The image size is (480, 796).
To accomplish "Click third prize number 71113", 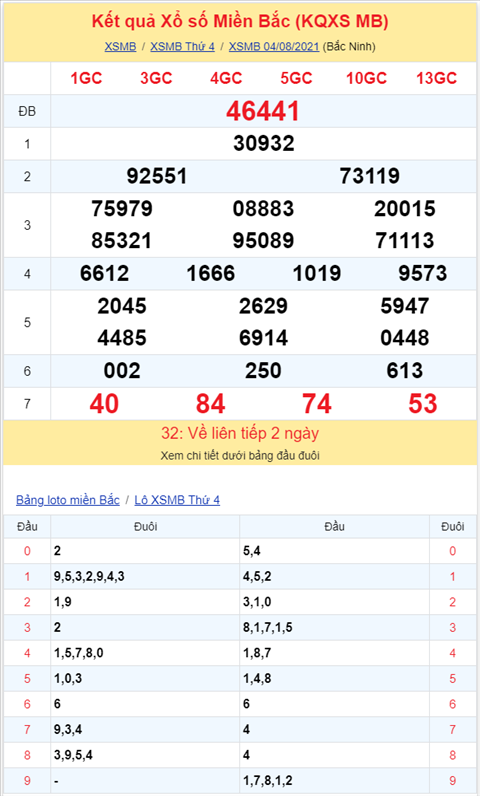I will 404,241.
